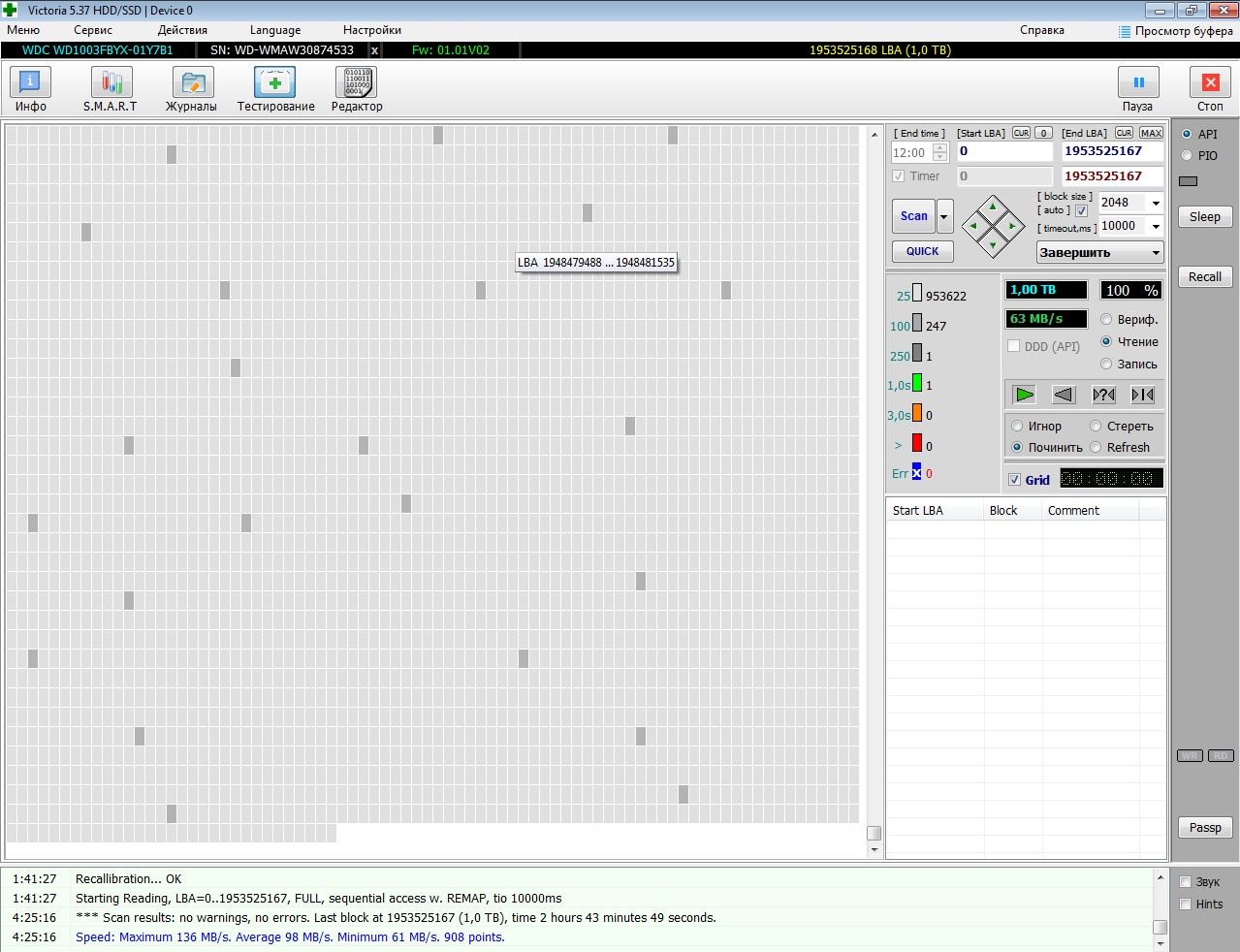Select the Стереть erase action radio button

click(x=1096, y=426)
